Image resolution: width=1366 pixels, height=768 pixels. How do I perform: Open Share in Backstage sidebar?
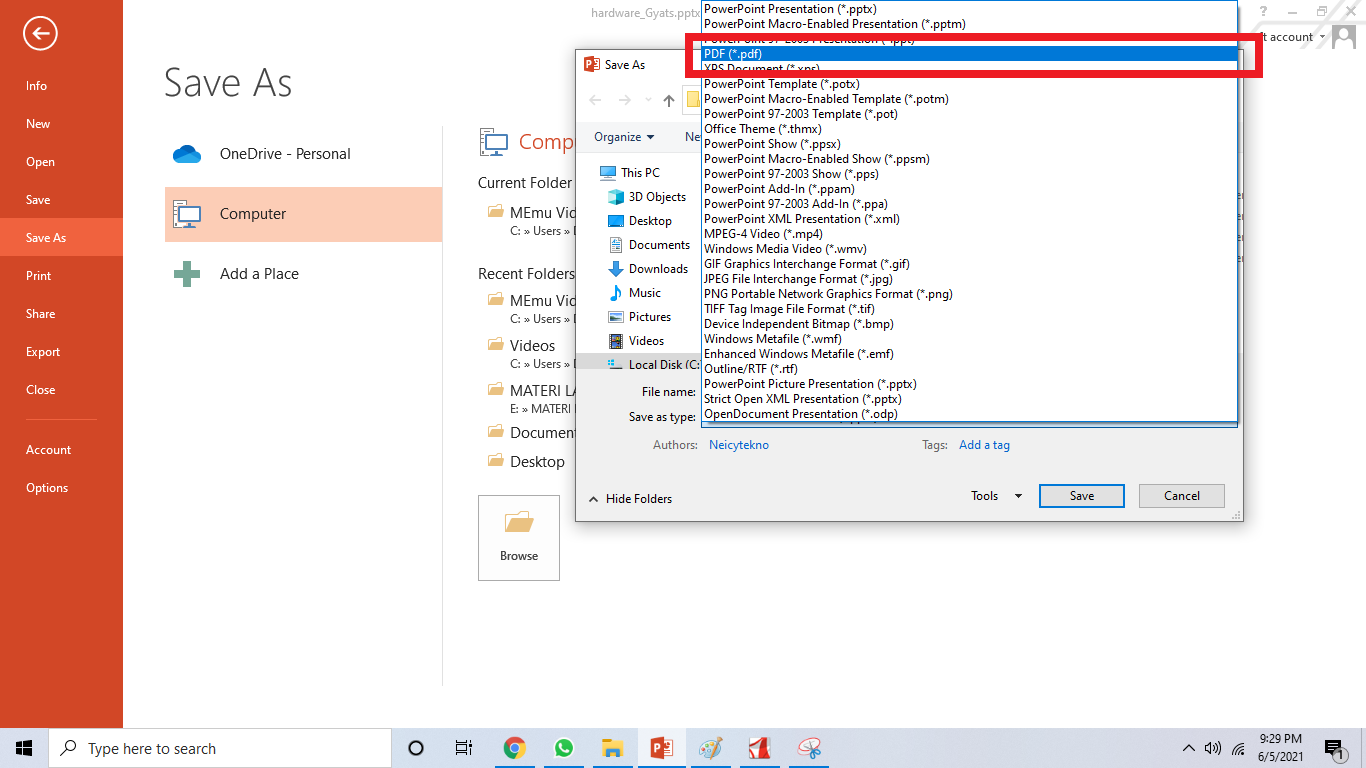61,314
